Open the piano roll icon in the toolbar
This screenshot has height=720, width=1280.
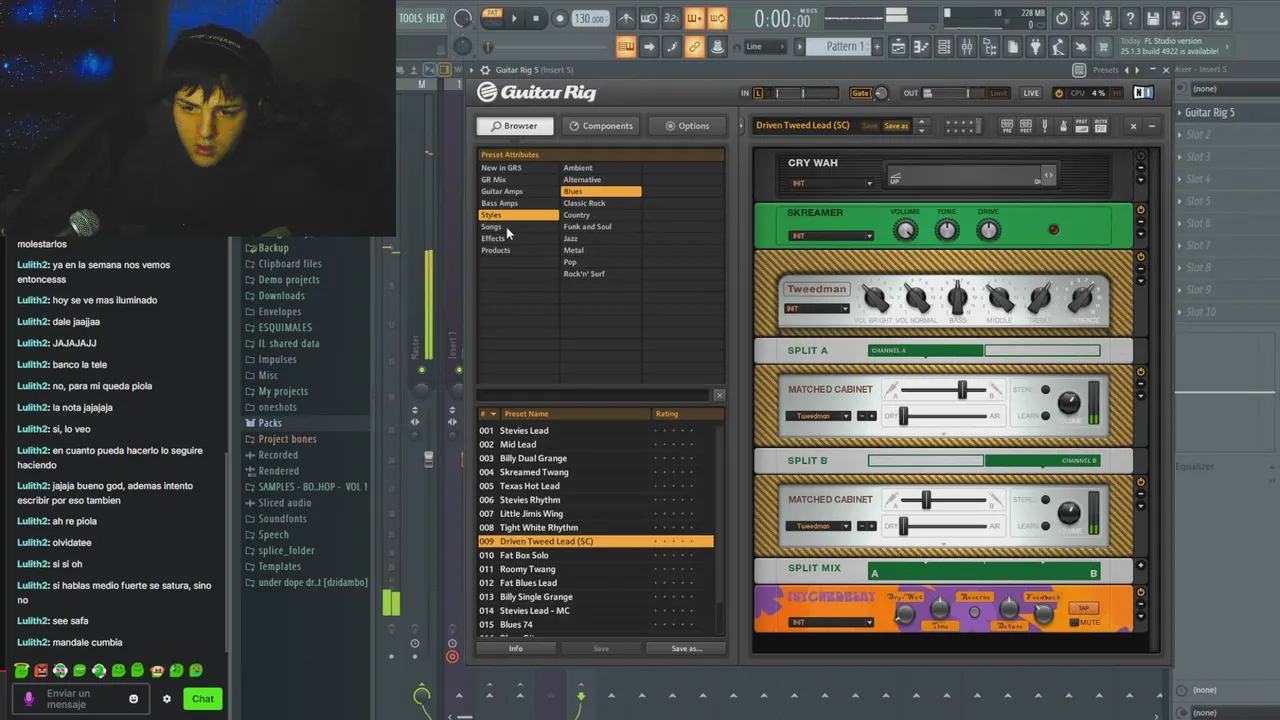click(x=921, y=47)
